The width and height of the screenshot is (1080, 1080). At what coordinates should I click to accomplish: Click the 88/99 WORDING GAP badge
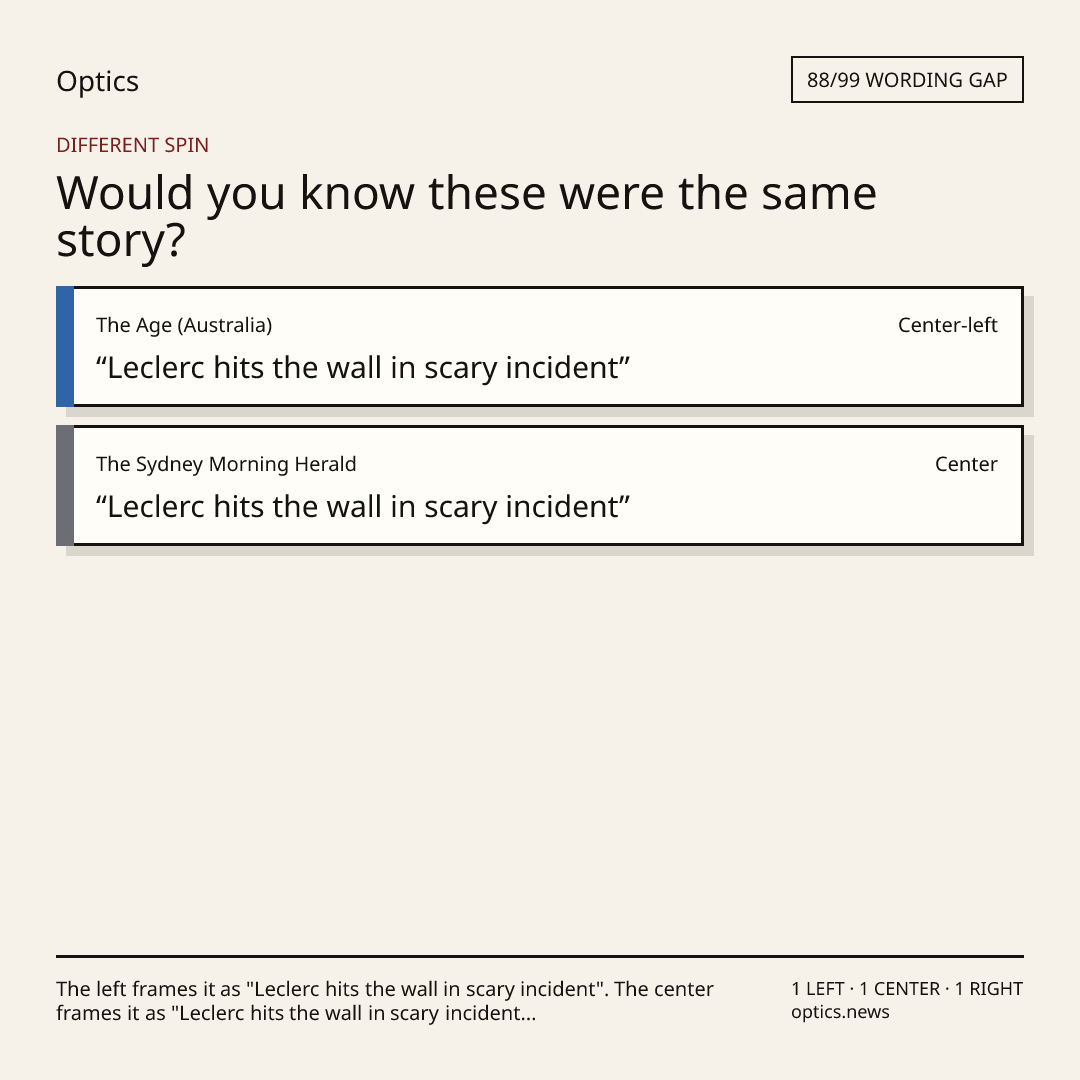click(907, 80)
